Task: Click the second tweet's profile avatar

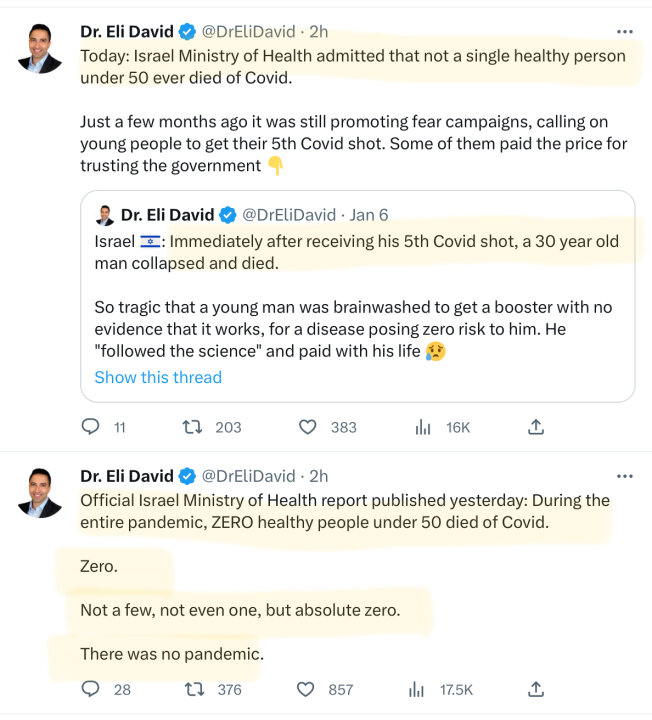Action: 40,491
